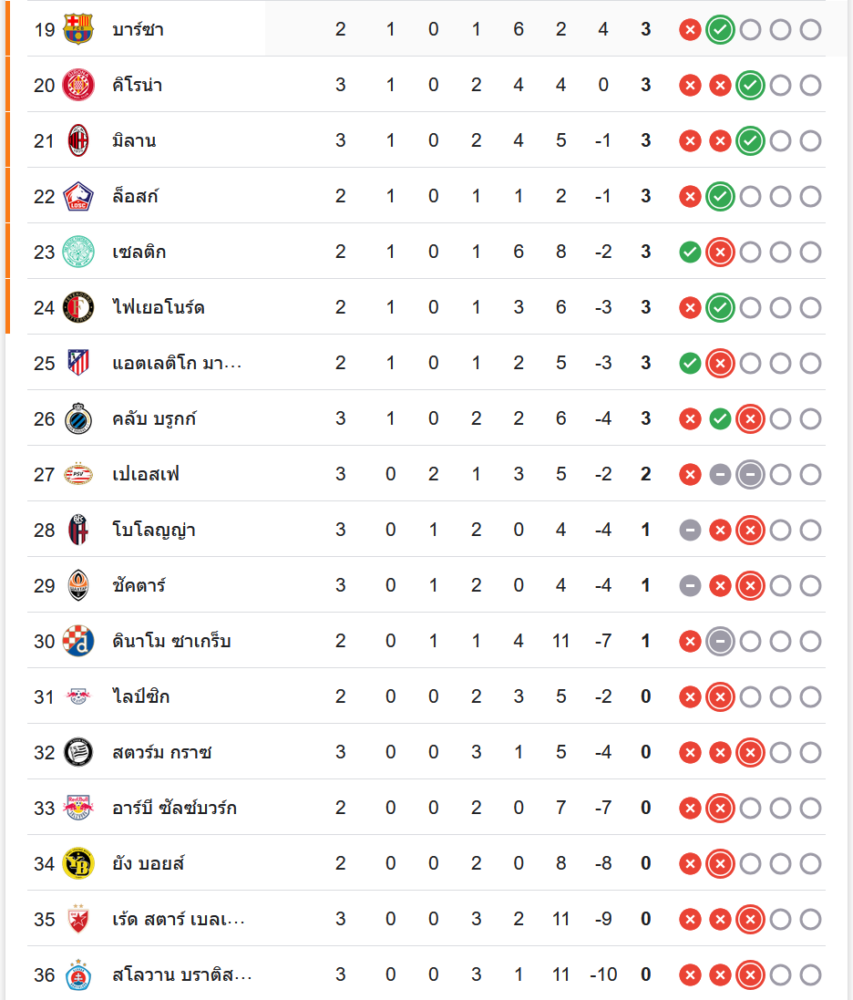The height and width of the screenshot is (1000, 853).
Task: Click the Young Boys crest icon
Action: pyautogui.click(x=77, y=863)
